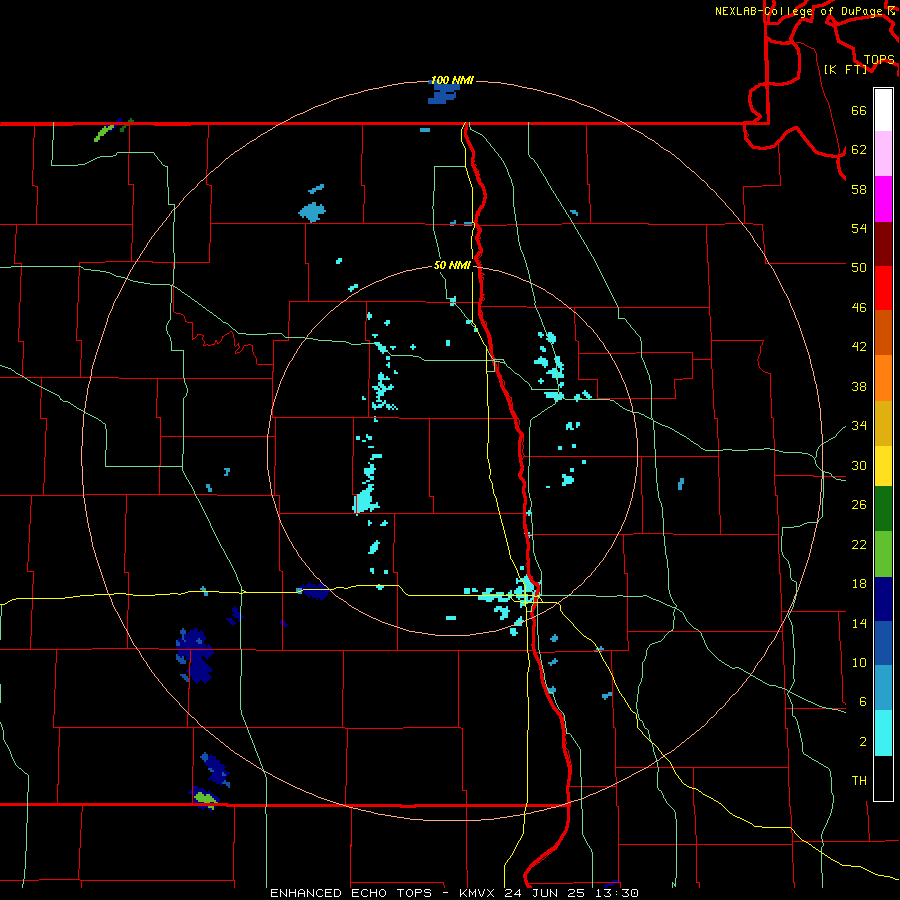
Task: Click the blue echo beneath the 100 NMI label
Action: coord(444,94)
